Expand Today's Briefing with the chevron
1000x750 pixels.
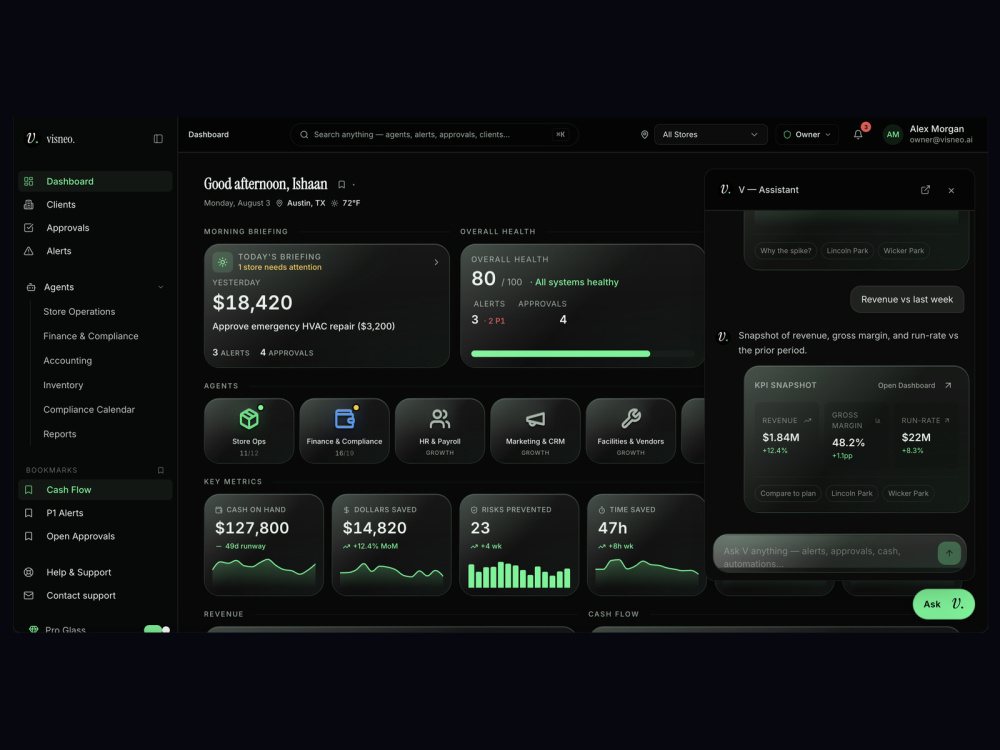436,262
